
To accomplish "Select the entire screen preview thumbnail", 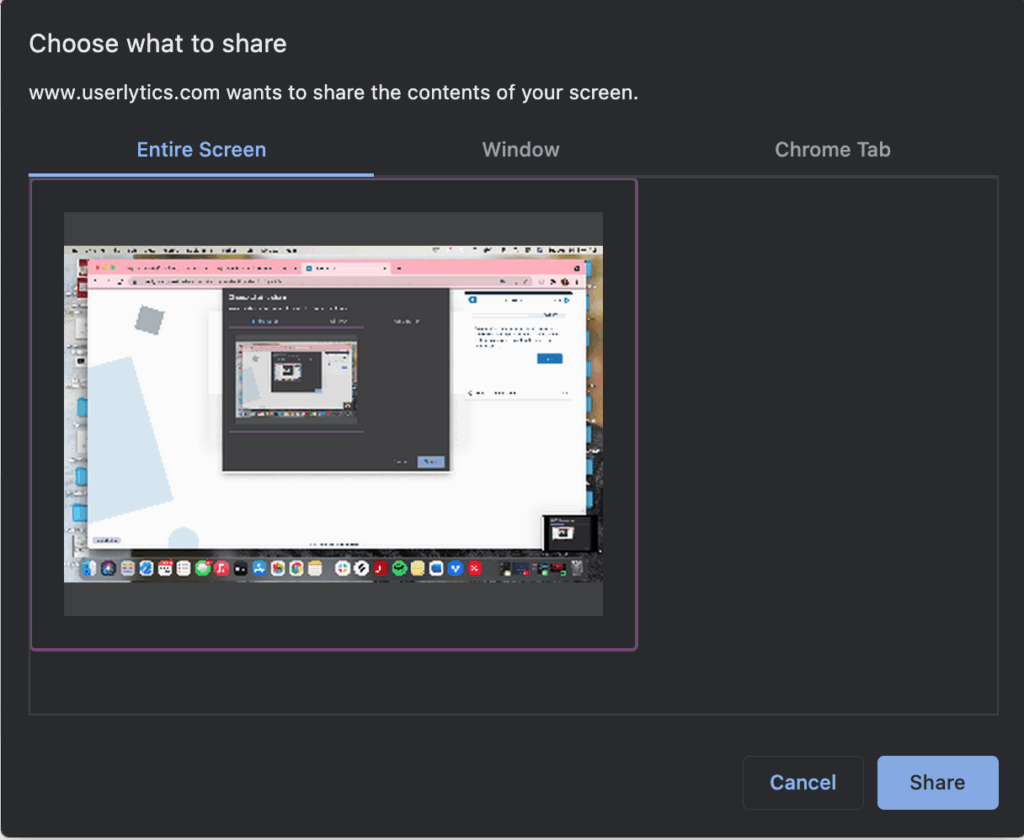I will pyautogui.click(x=333, y=412).
